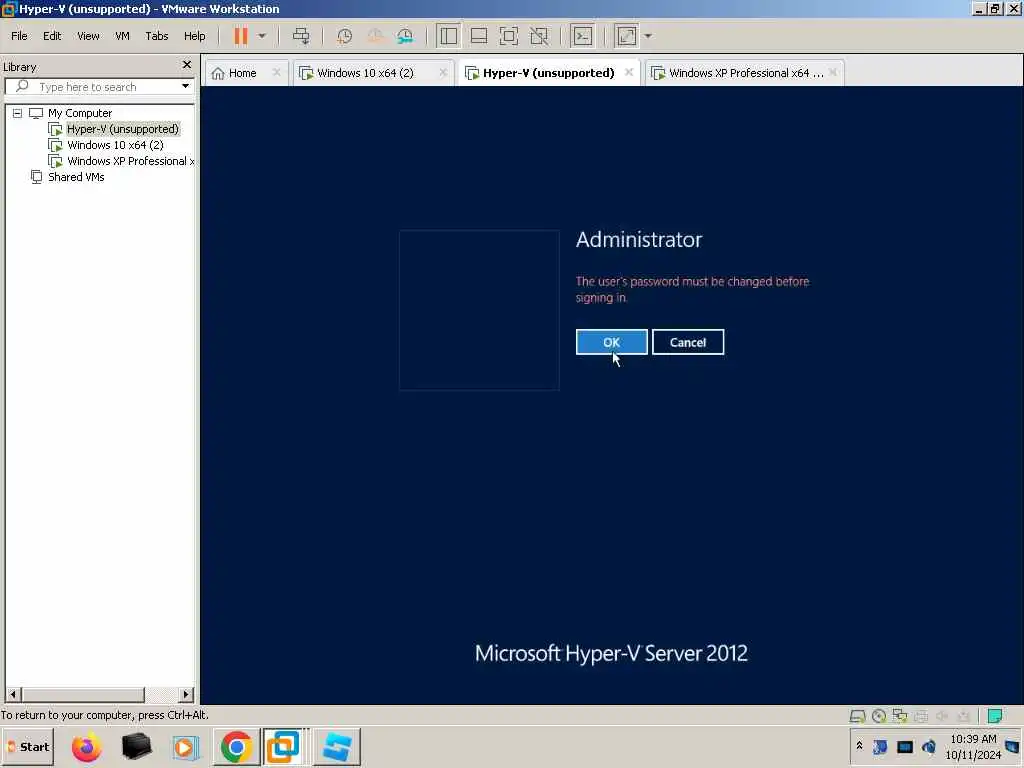Open Firefox from the taskbar
This screenshot has height=768, width=1024.
(86, 747)
